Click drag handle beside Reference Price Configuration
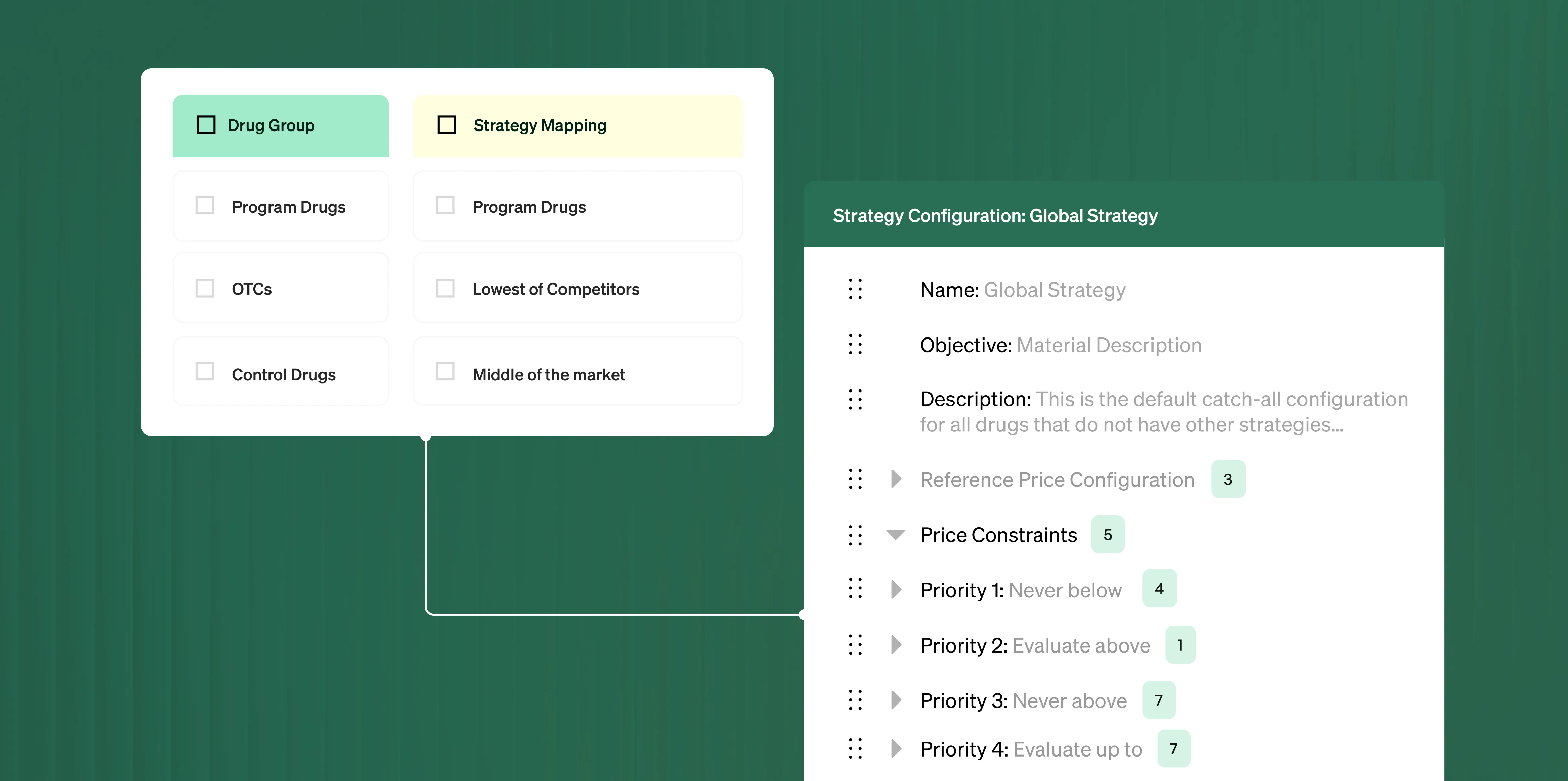Screen dimensions: 1568x781 [855, 479]
